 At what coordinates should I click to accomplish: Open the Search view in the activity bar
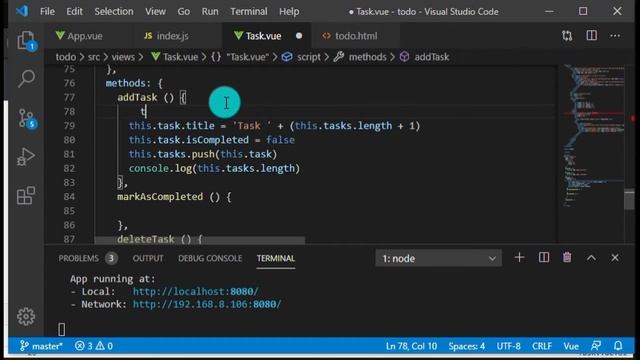click(x=26, y=78)
